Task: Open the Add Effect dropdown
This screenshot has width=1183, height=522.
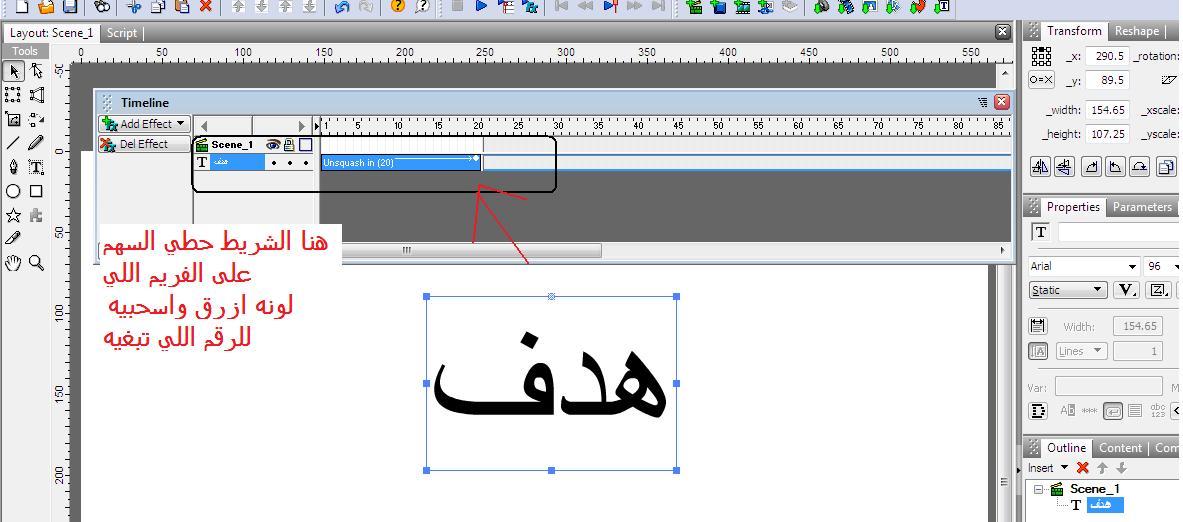Action: click(144, 124)
